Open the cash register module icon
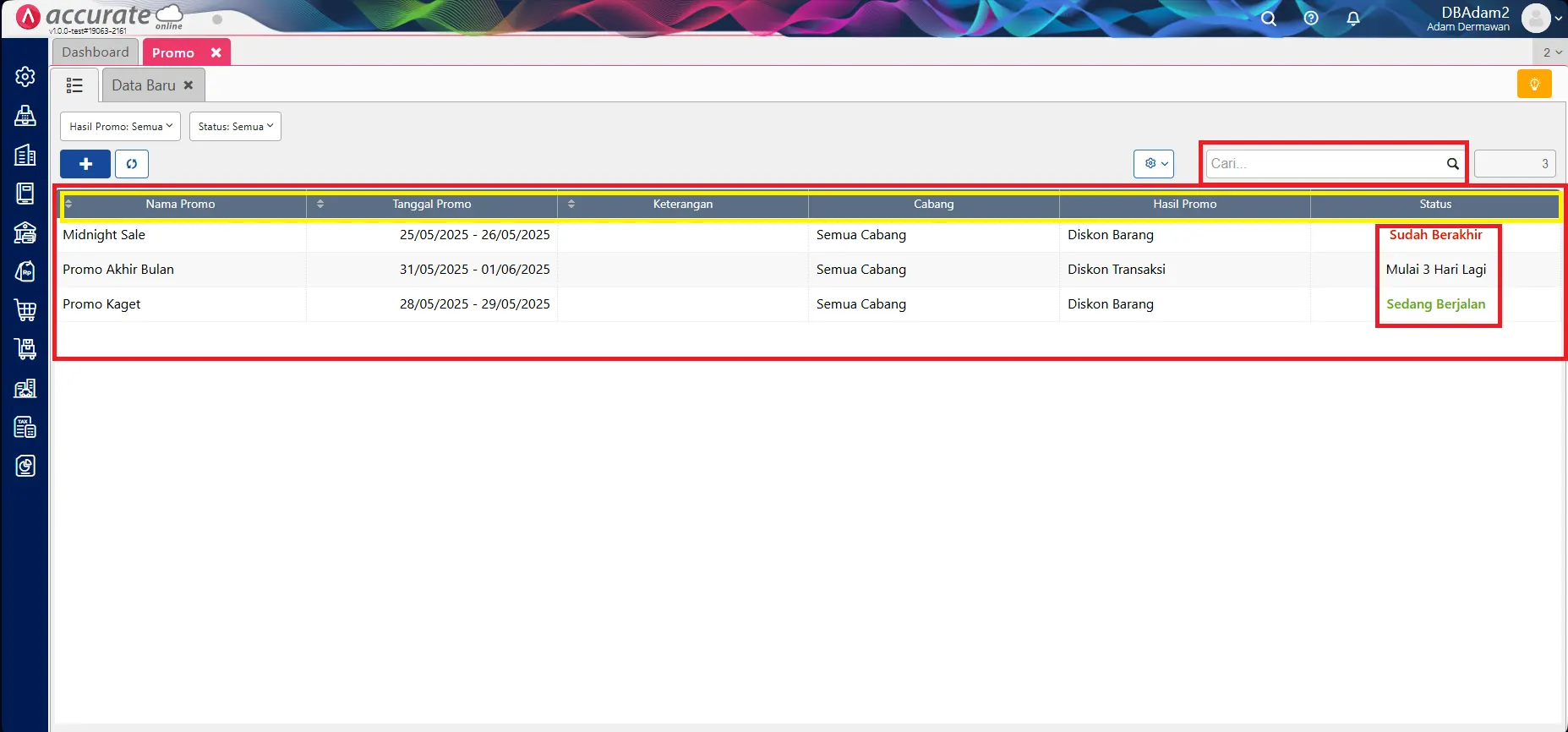 tap(25, 116)
